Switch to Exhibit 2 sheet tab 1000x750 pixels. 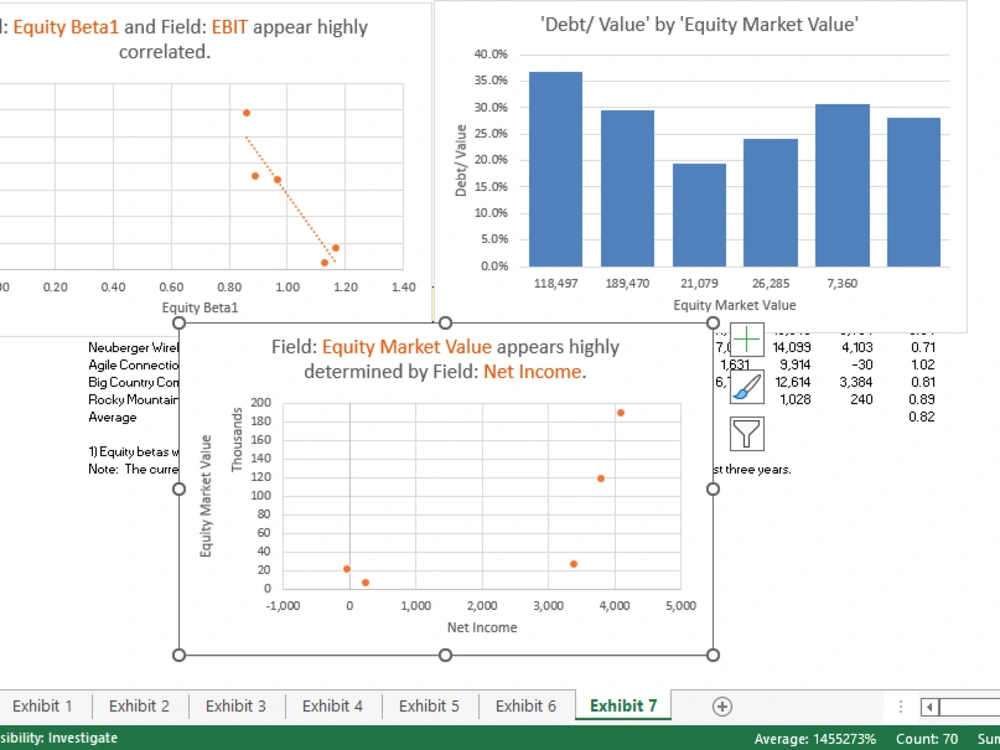(x=139, y=706)
